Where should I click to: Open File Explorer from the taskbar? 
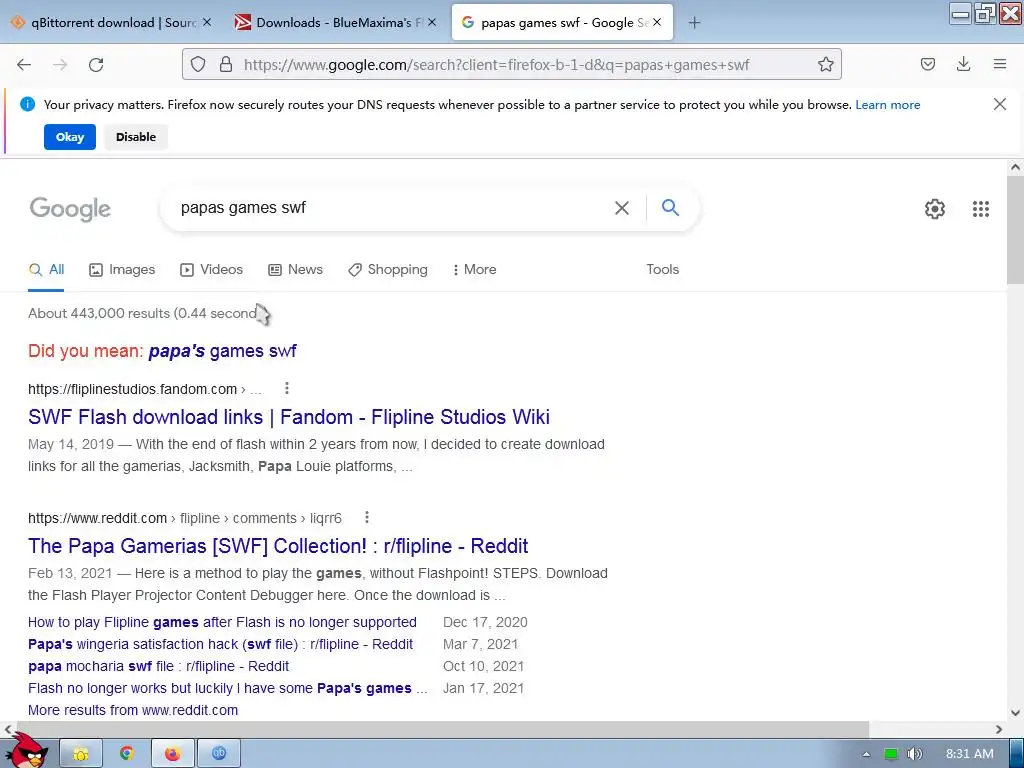[x=81, y=754]
